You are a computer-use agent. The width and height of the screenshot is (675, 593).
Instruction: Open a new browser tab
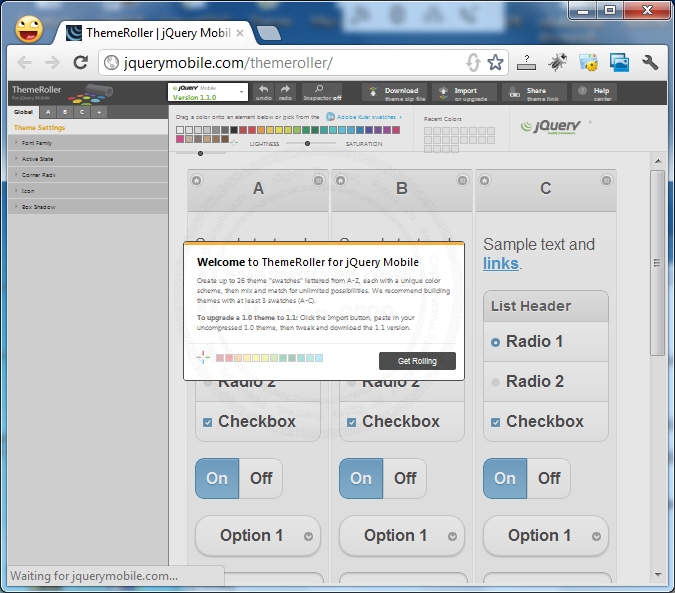268,34
